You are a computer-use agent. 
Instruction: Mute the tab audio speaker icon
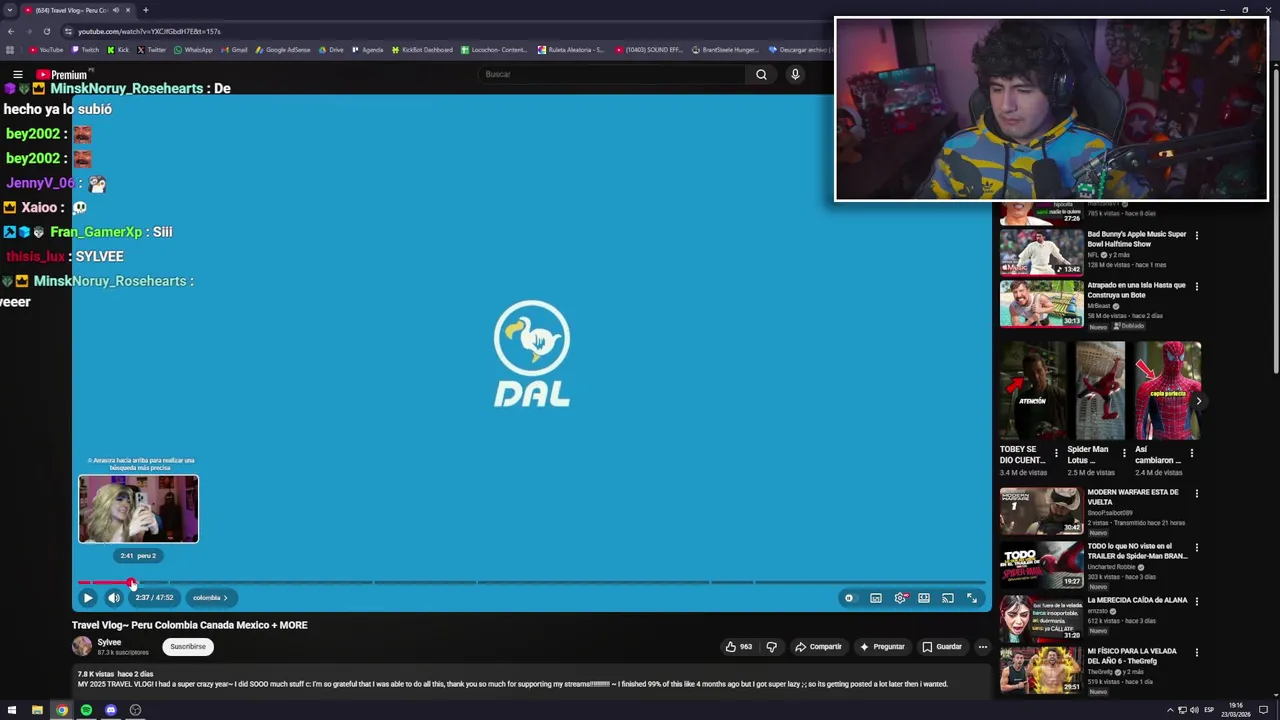coord(116,10)
